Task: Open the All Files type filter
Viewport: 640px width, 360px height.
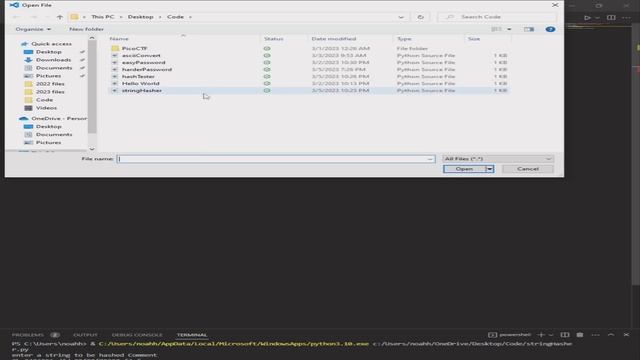Action: (x=498, y=159)
